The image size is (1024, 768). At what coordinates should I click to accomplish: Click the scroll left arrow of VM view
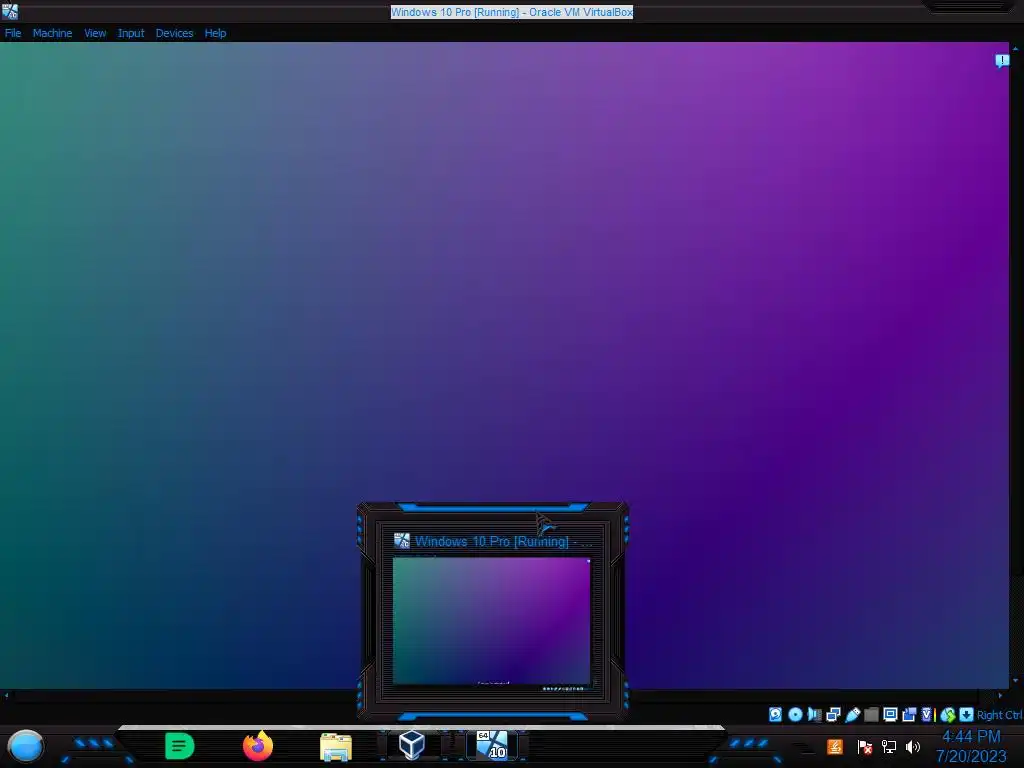pos(6,695)
